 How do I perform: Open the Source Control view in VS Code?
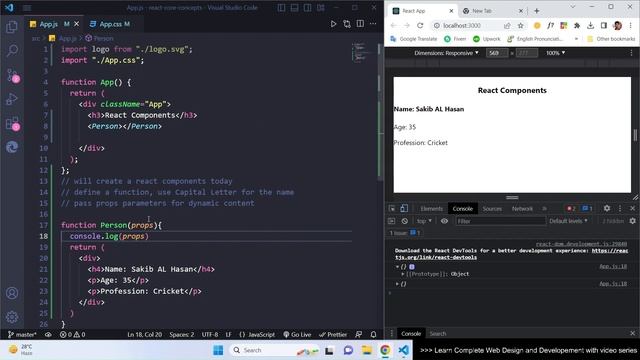12,76
